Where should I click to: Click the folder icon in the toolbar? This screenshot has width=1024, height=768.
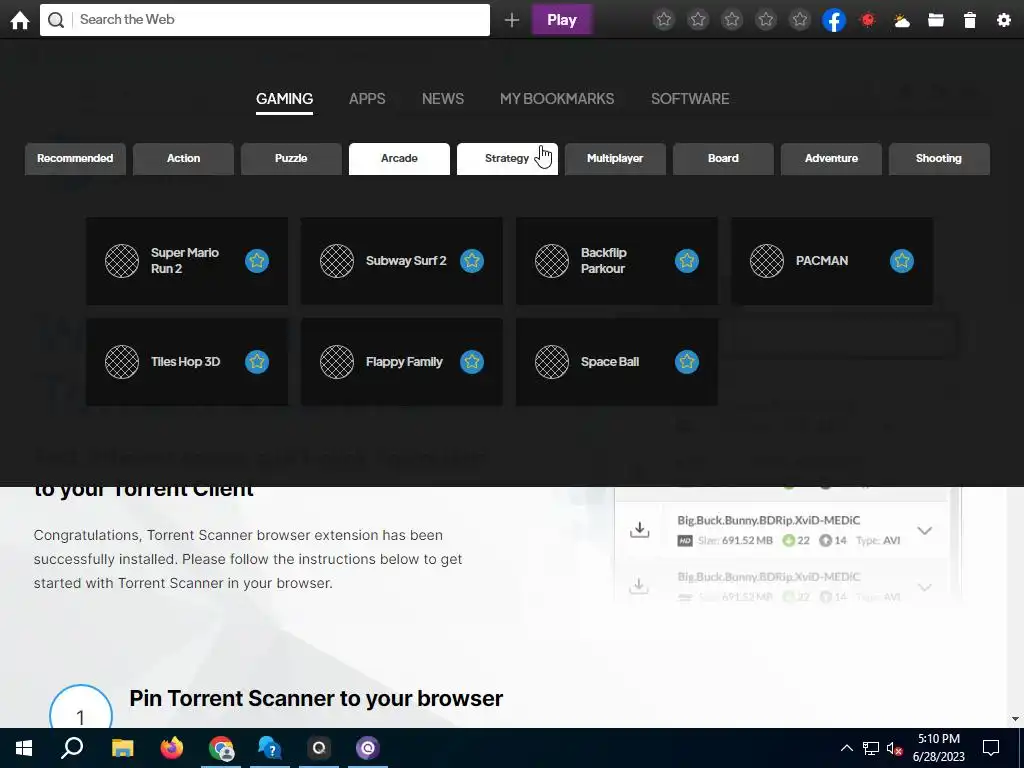pos(936,20)
